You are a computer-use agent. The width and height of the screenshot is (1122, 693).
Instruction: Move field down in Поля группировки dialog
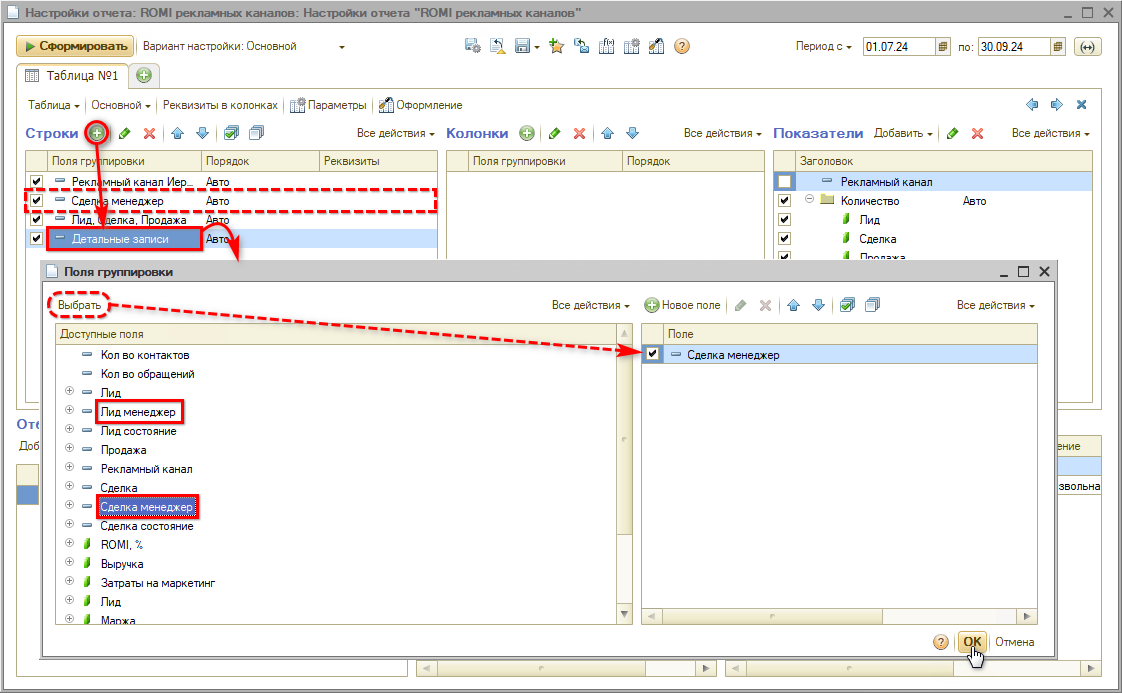(819, 305)
